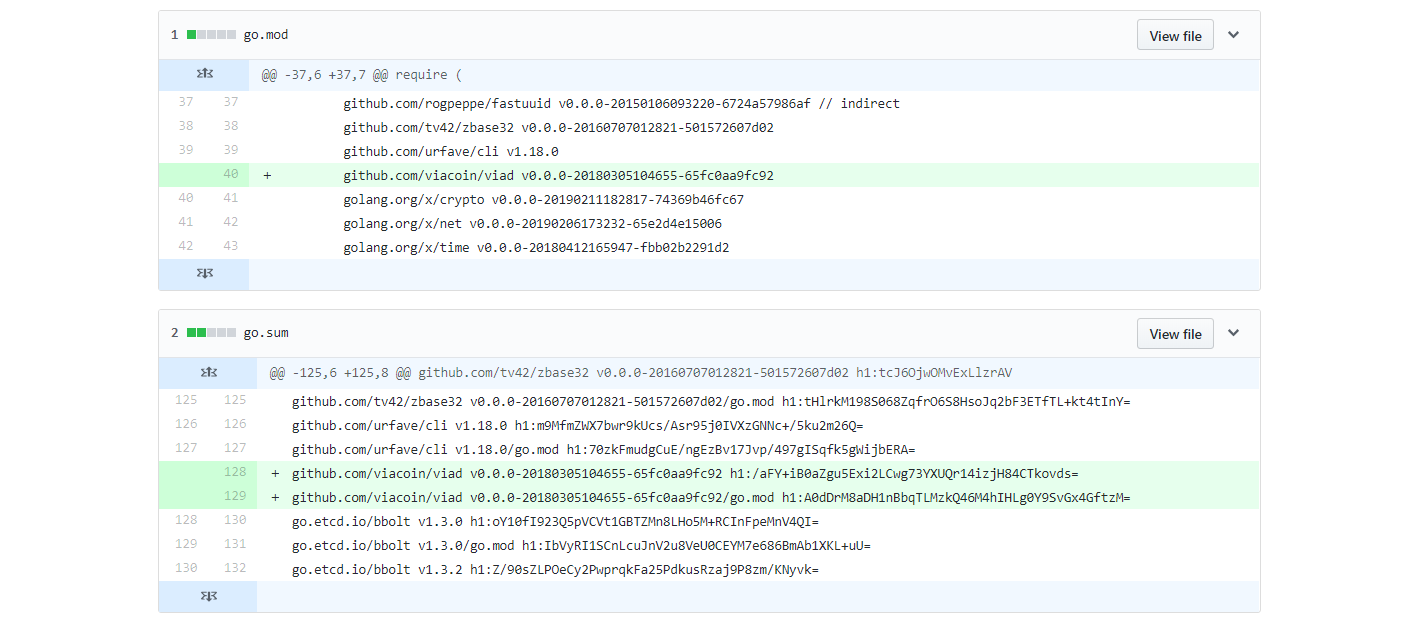1407x626 pixels.
Task: Click old line number 37 in go.mod
Action: coord(186,103)
